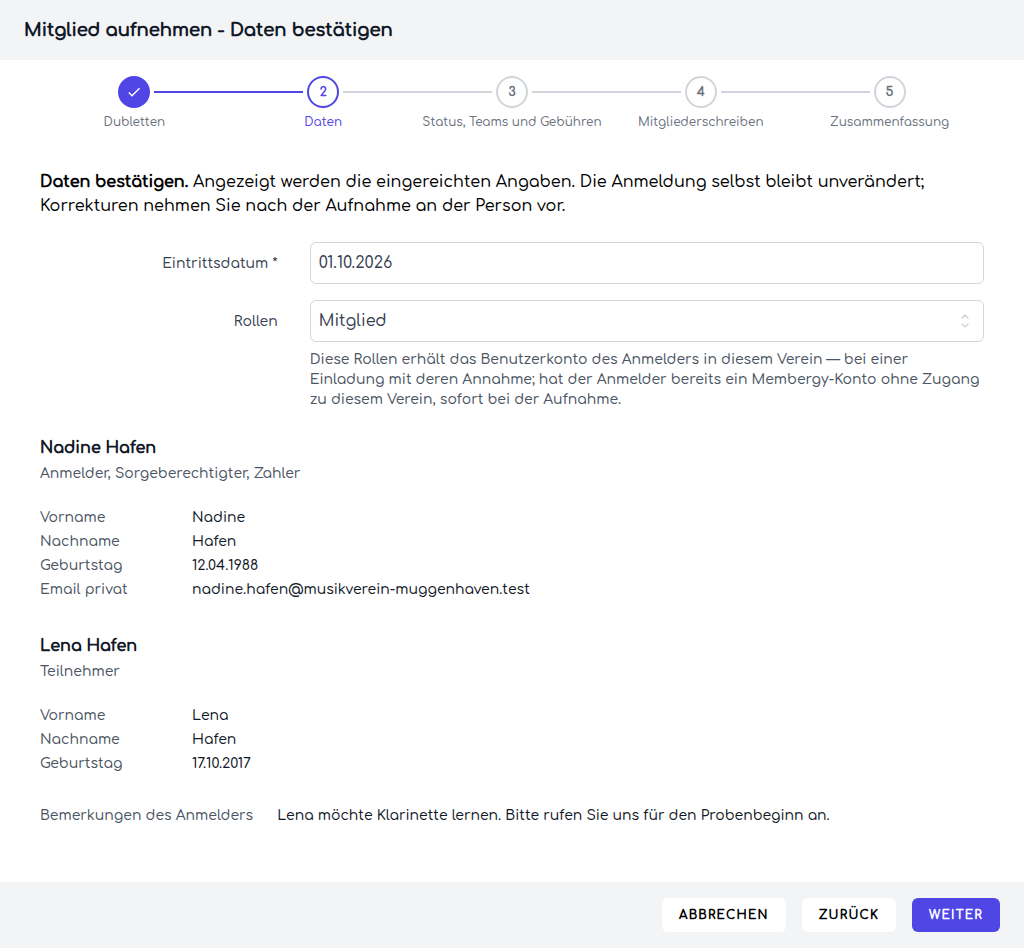The image size is (1024, 948).
Task: Click the Mitgliederschreiben step label
Action: (x=701, y=121)
